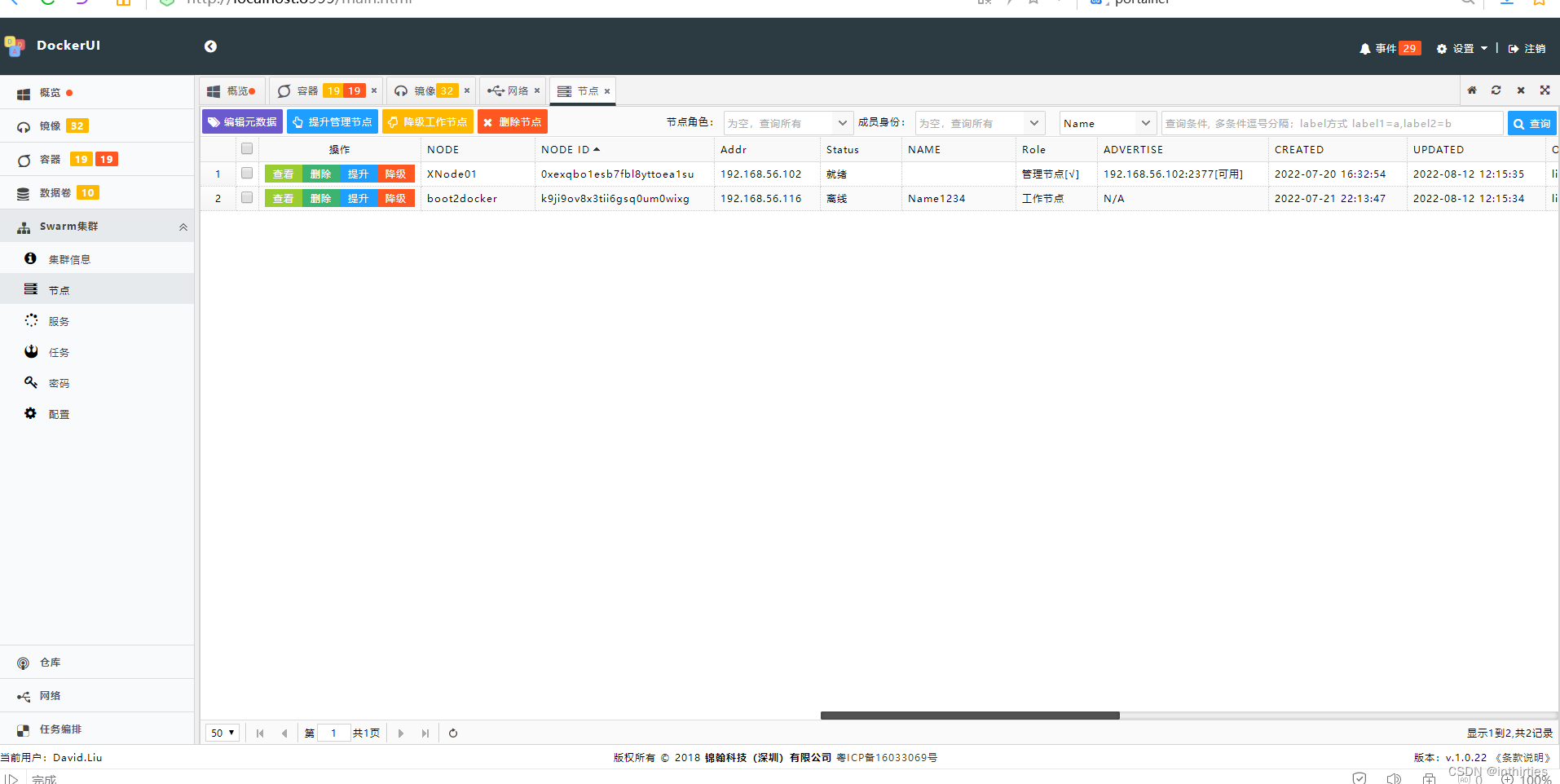
Task: Open 配置 configs in the sidebar
Action: (97, 414)
